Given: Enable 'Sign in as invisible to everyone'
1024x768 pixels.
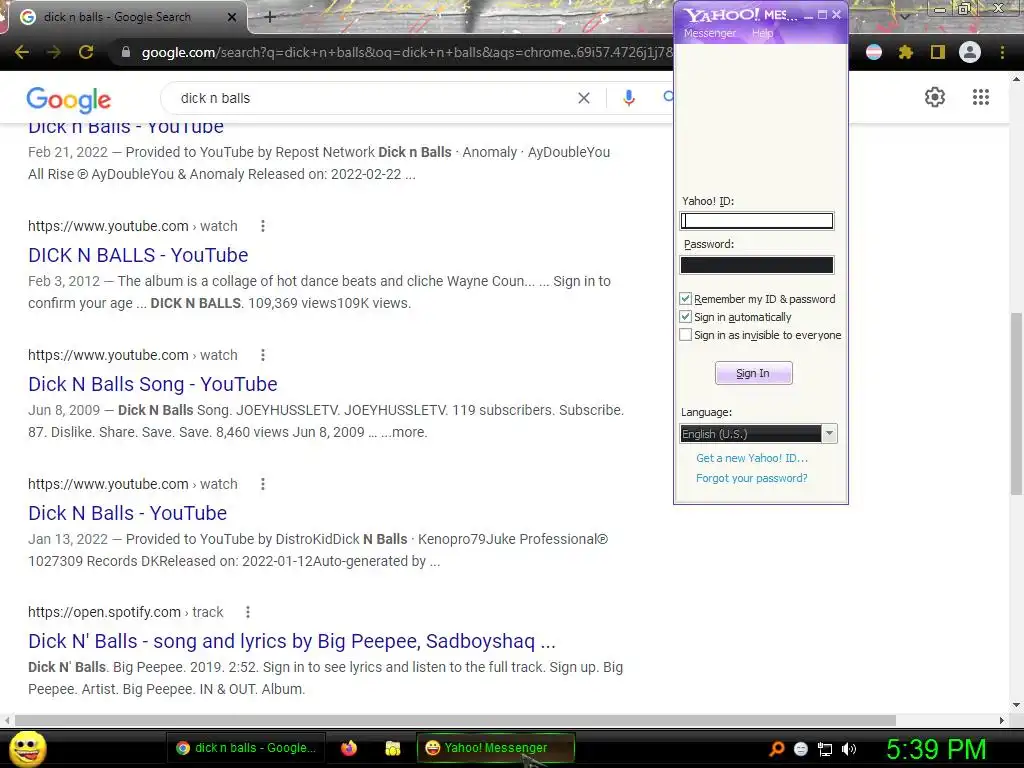Looking at the screenshot, I should [x=685, y=335].
